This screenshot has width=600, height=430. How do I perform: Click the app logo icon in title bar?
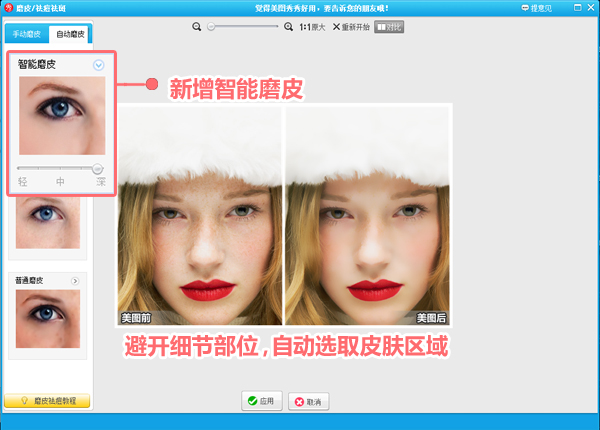click(x=8, y=8)
